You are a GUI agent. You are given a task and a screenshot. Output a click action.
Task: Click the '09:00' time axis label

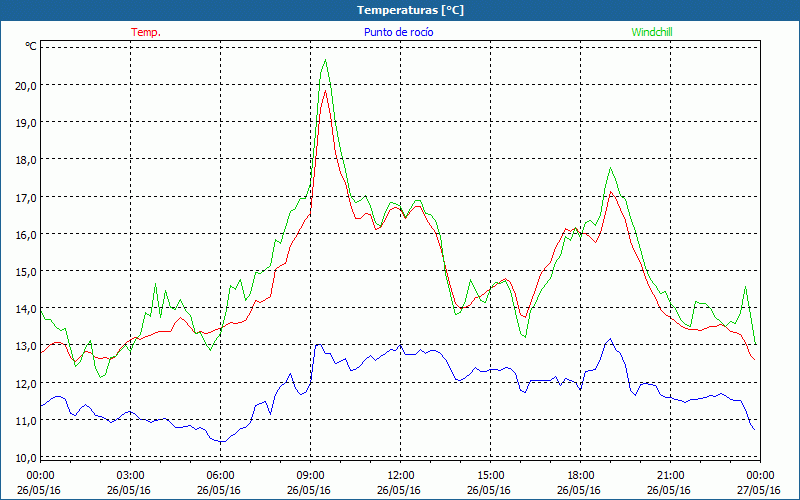[311, 476]
